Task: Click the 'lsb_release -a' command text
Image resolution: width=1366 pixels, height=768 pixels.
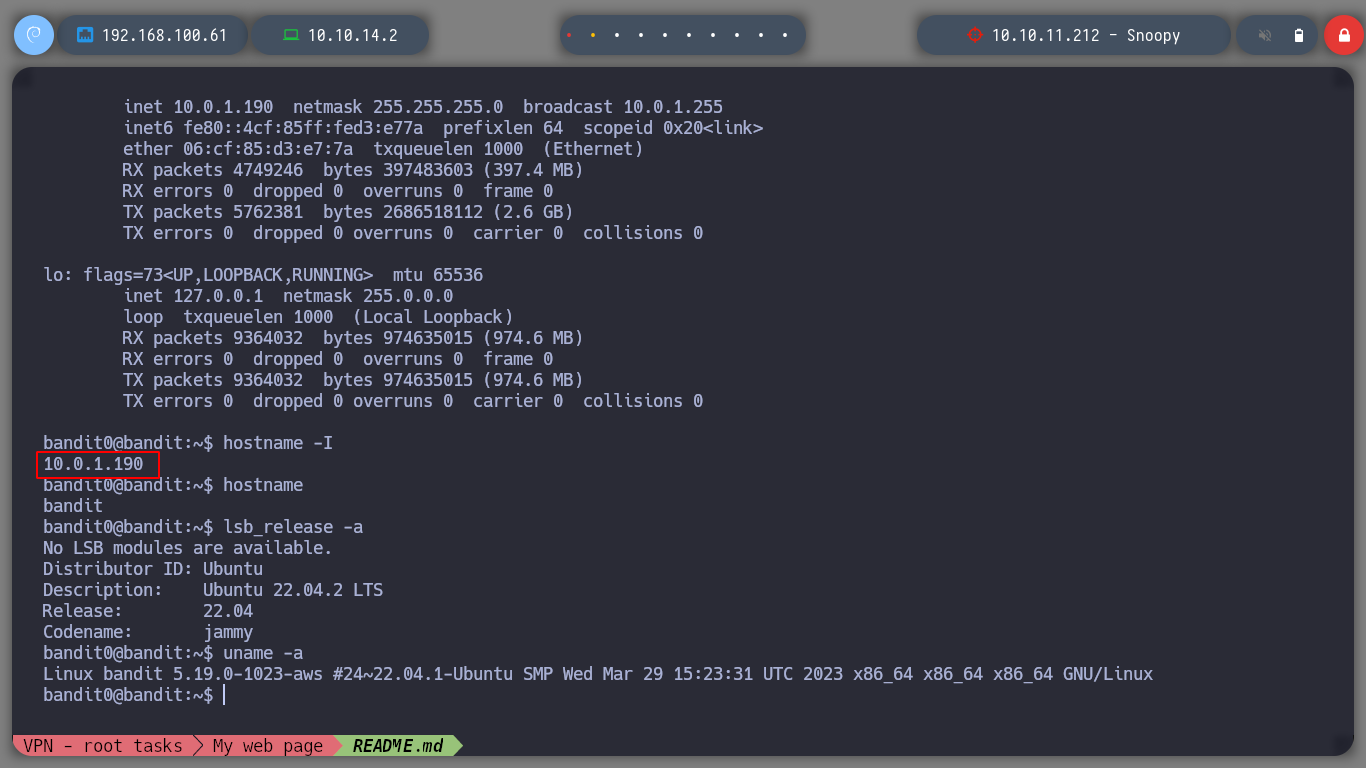Action: 293,527
